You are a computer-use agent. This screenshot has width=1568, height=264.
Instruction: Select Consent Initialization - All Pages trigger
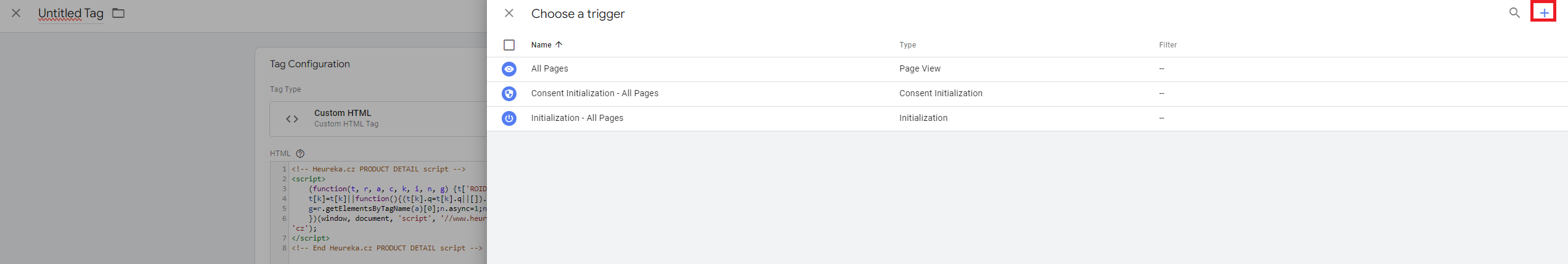pos(1027,94)
